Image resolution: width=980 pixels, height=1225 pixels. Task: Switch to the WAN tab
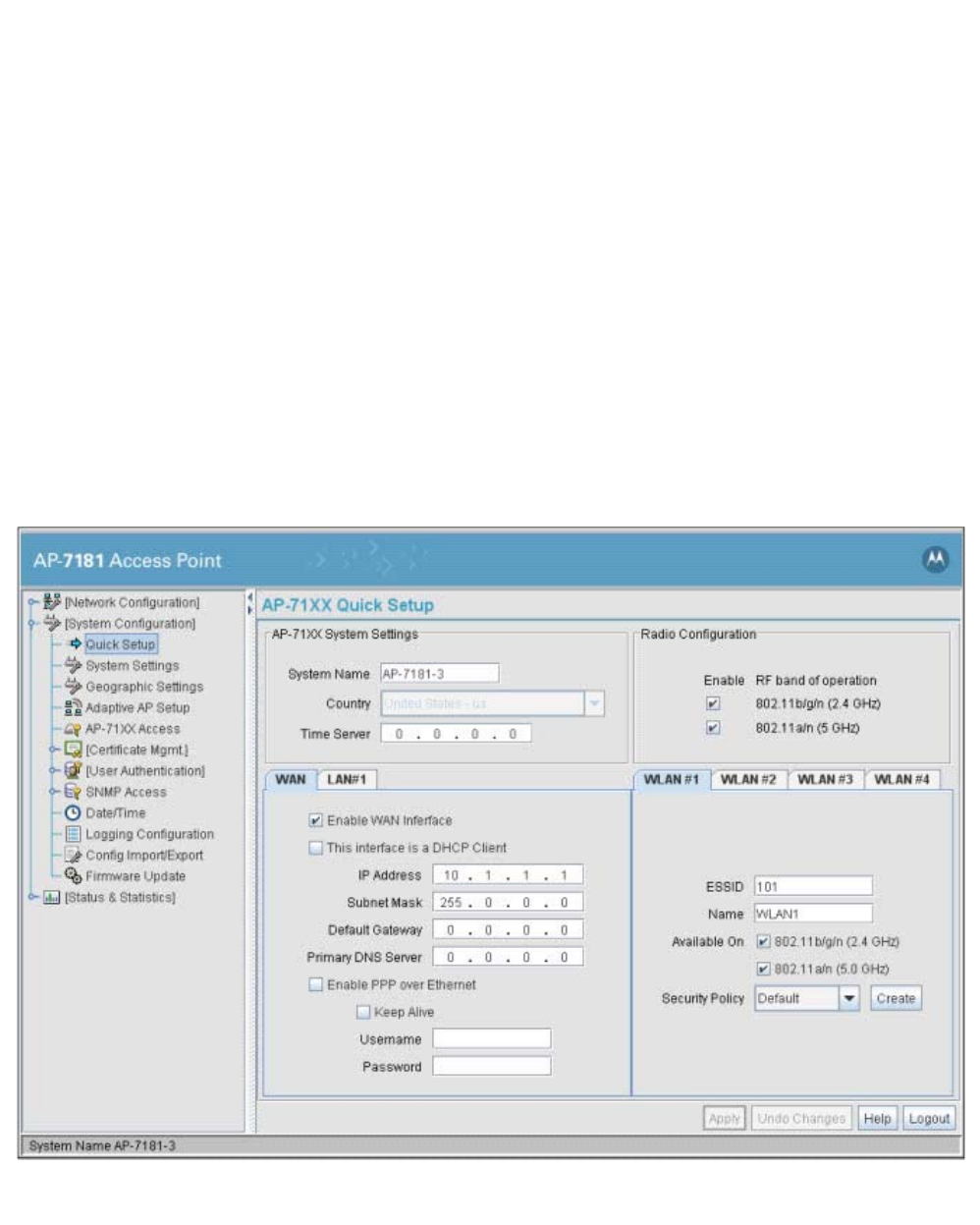291,779
